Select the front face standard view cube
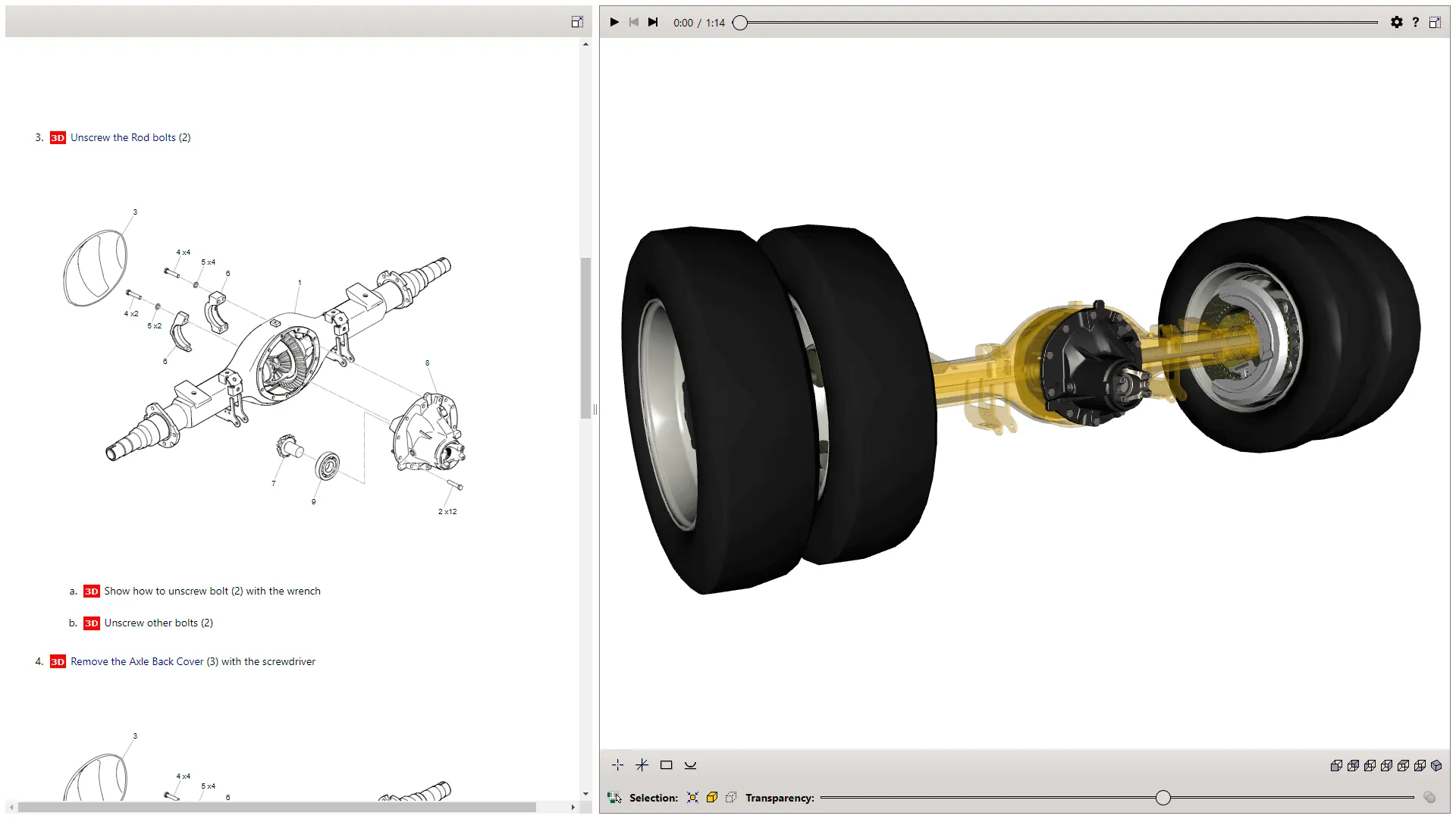Screen dimensions: 1456x819 point(1335,765)
